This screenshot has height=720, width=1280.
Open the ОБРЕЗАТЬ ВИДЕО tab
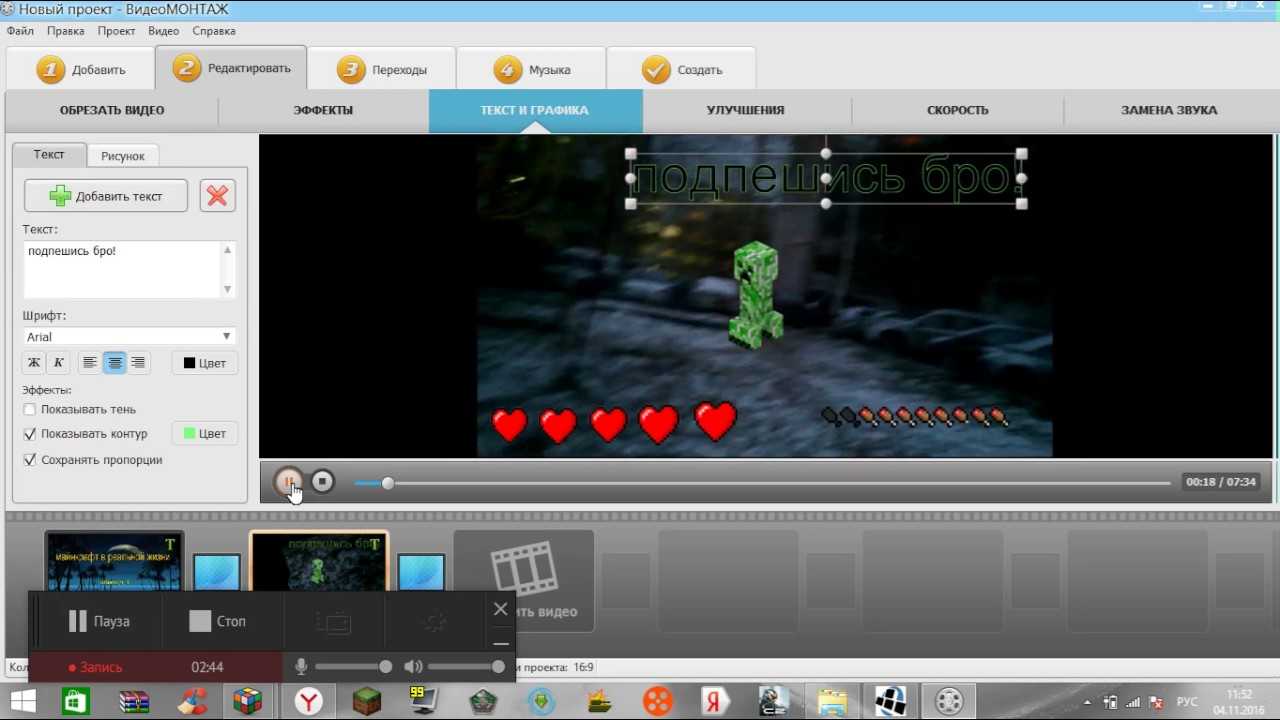click(112, 110)
